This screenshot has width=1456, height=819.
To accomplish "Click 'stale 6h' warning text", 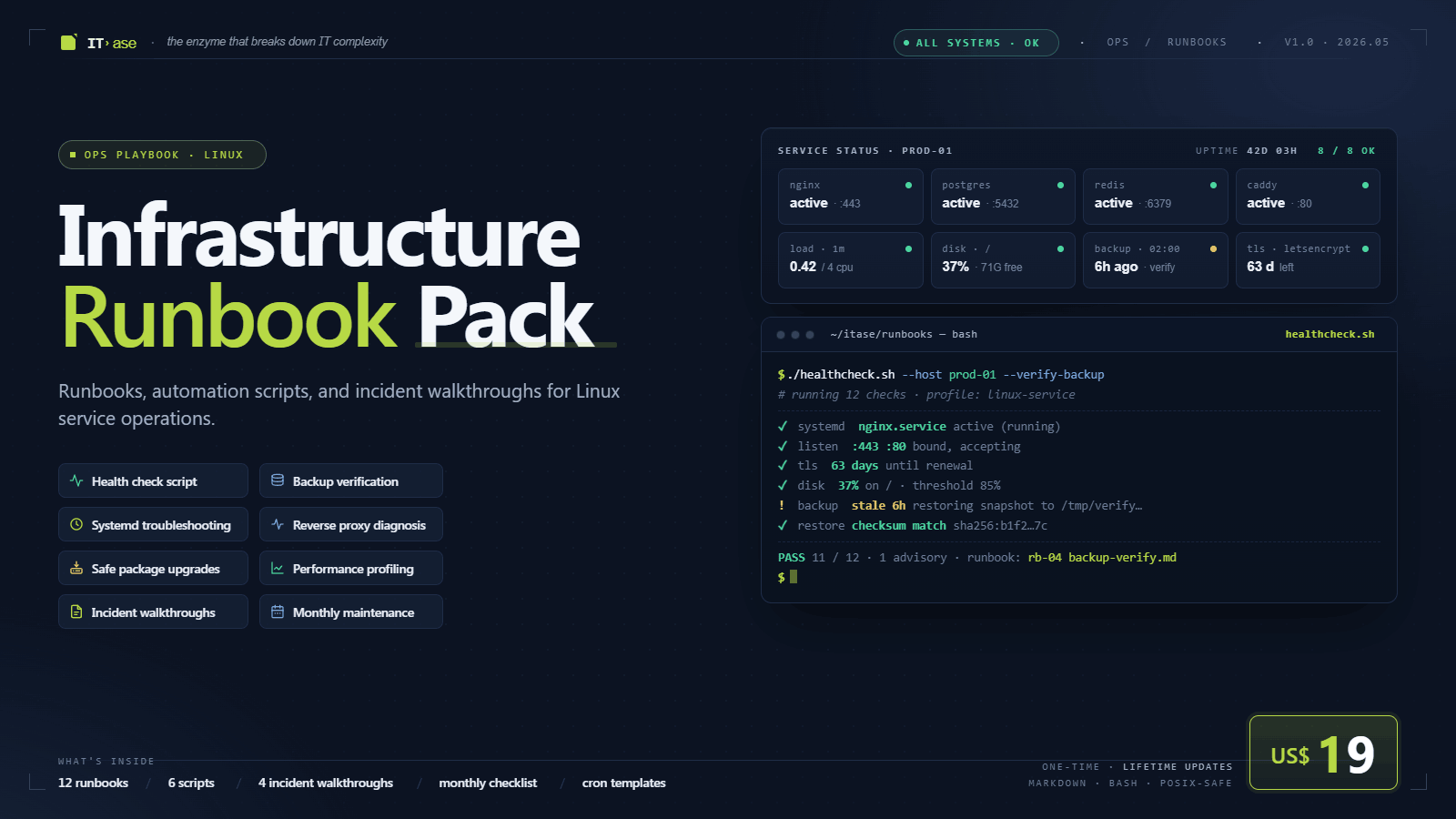I will tap(879, 506).
